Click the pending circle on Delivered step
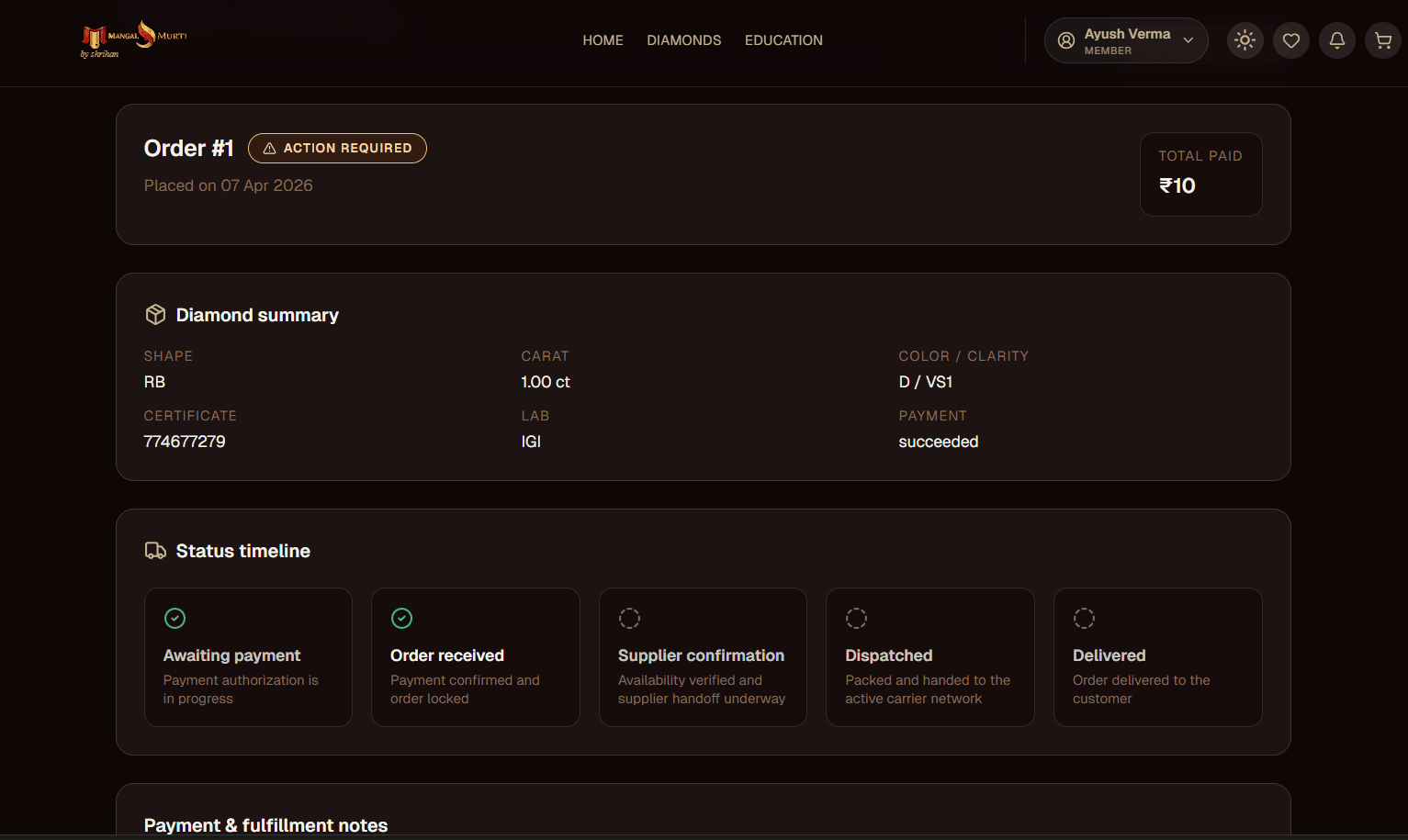 point(1084,618)
